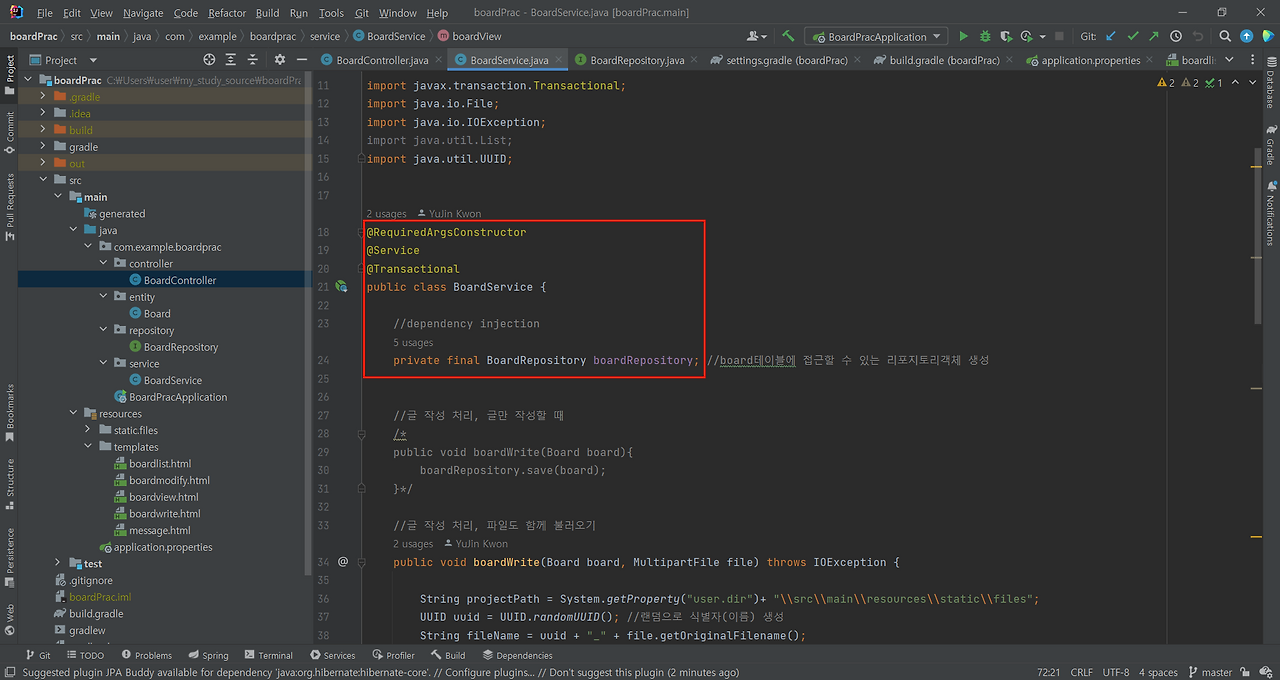Open the Problems tool window
Screen dimensions: 1280x680
pos(147,655)
